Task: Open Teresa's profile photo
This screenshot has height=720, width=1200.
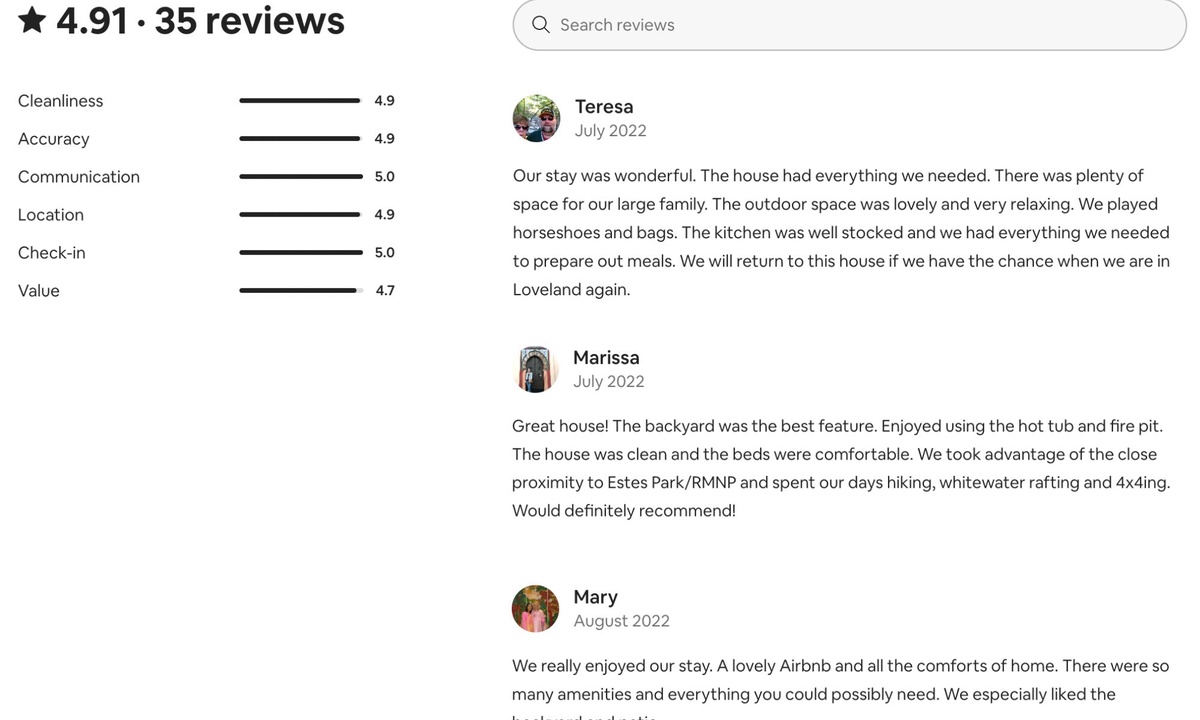Action: tap(536, 119)
